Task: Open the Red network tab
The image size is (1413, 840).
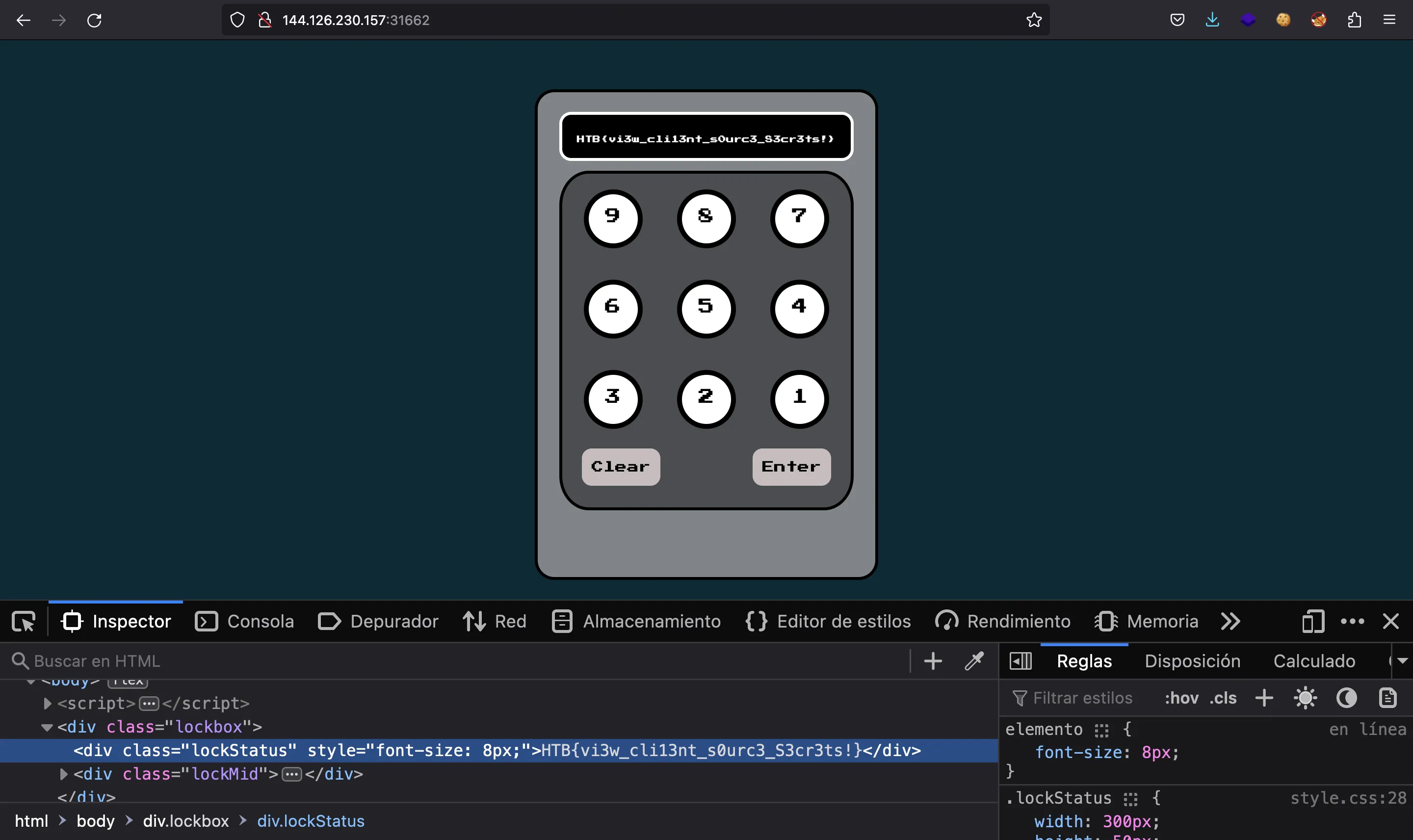Action: click(495, 622)
